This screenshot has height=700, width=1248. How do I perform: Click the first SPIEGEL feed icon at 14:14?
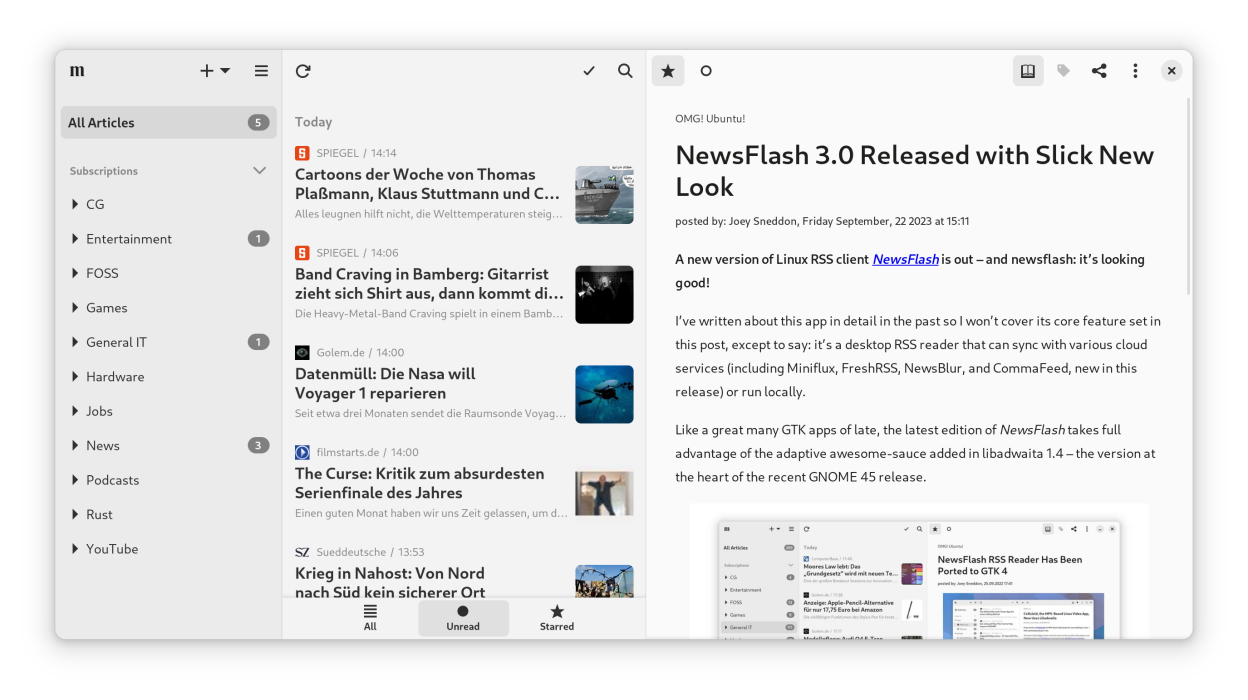coord(302,153)
